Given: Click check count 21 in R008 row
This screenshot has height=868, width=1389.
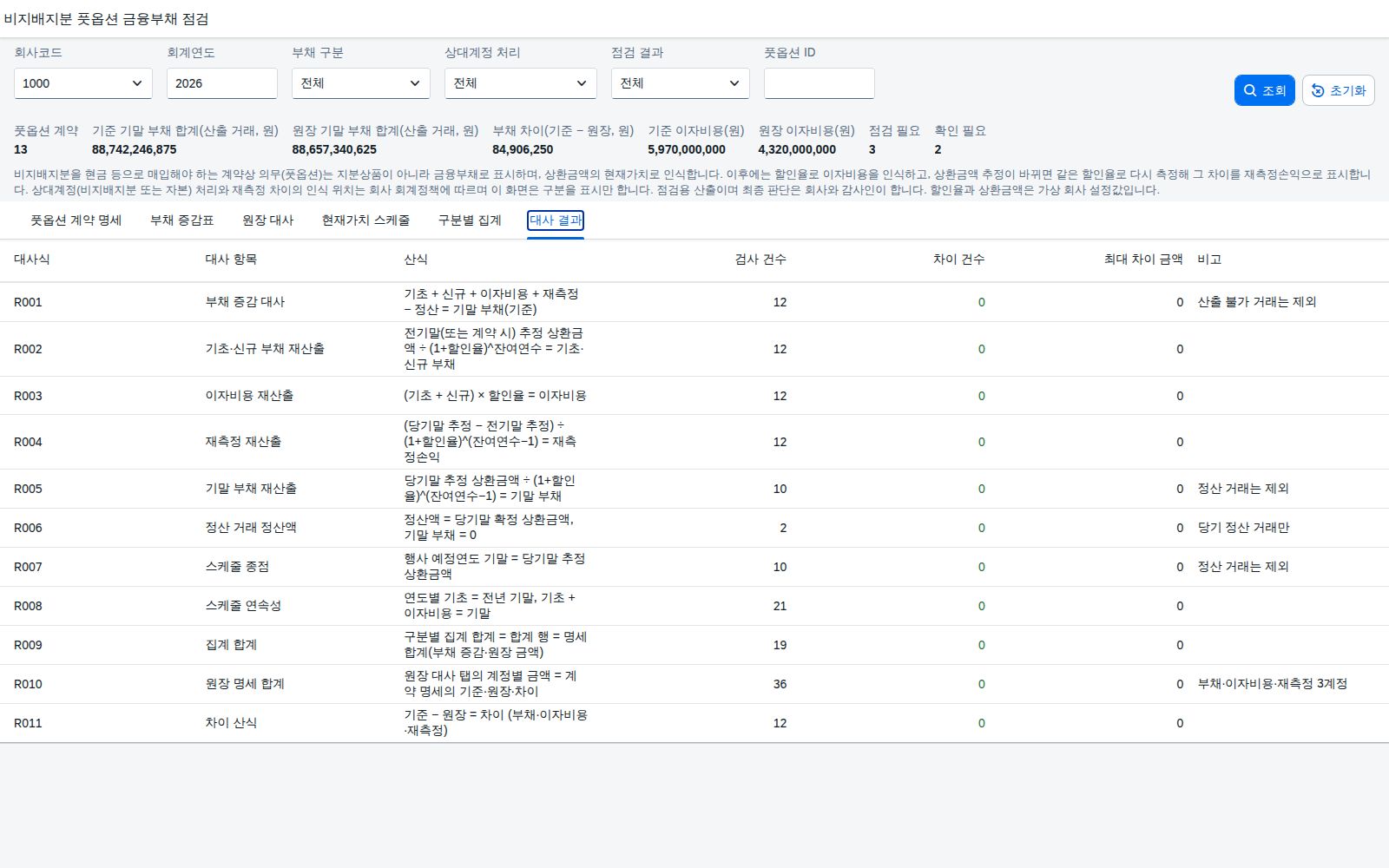Looking at the screenshot, I should coord(780,606).
